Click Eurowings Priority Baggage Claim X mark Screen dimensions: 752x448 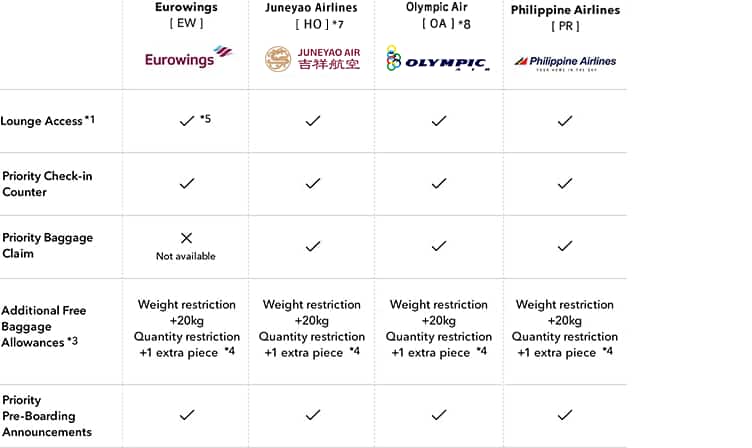[x=186, y=238]
